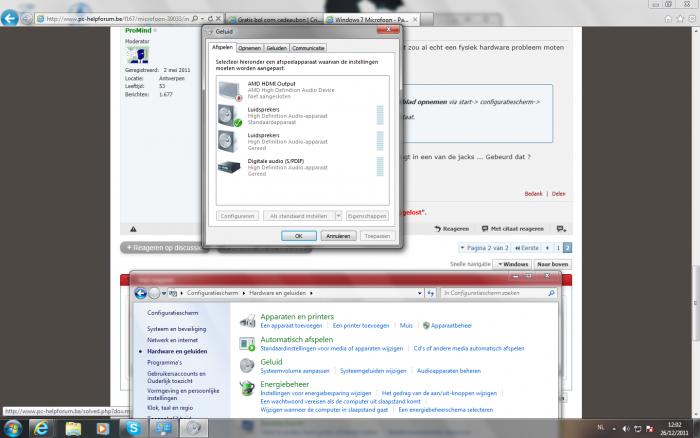Open the Windows quick navigation dropdown

coord(513,264)
